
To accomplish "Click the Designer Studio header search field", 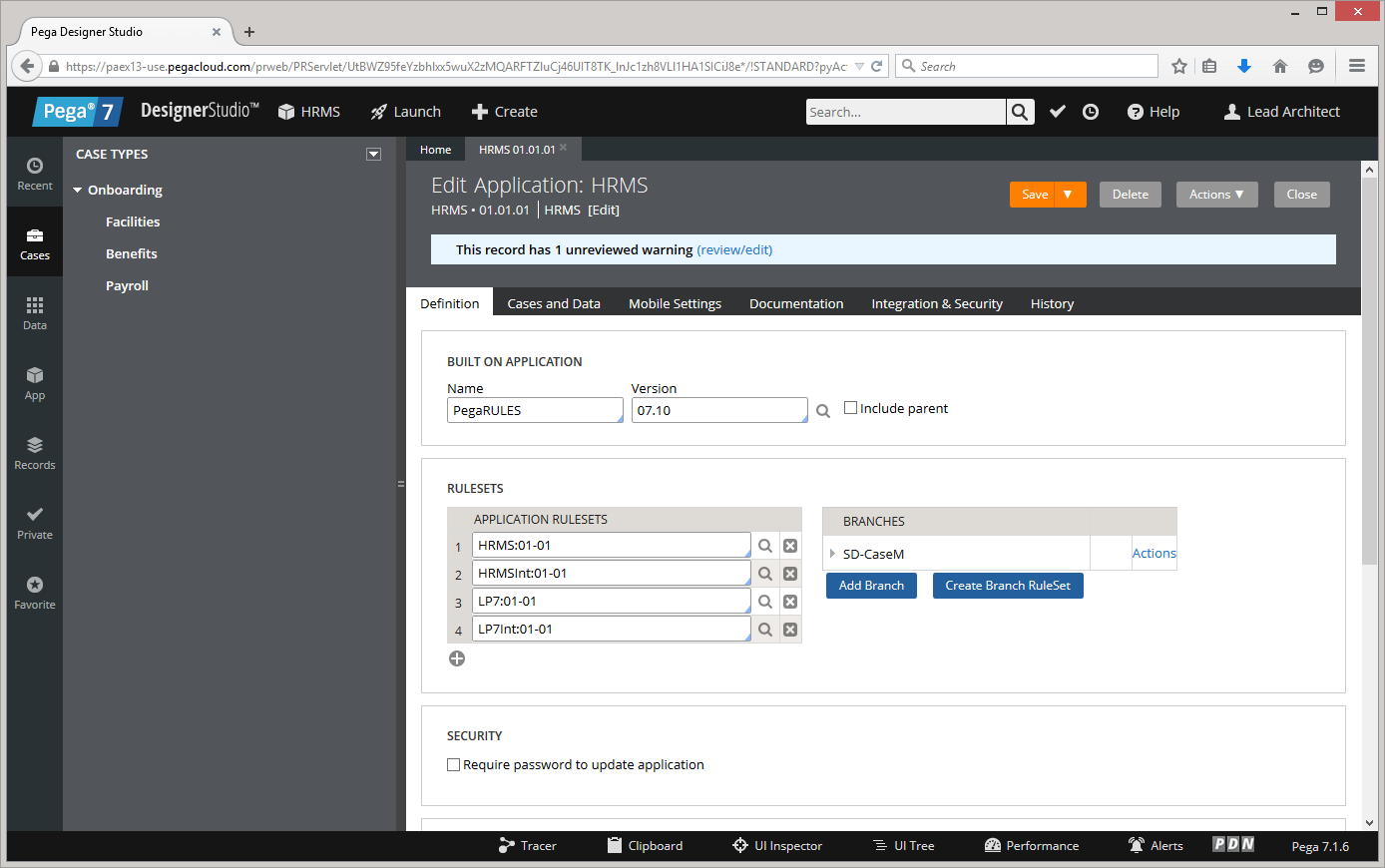I will (906, 112).
